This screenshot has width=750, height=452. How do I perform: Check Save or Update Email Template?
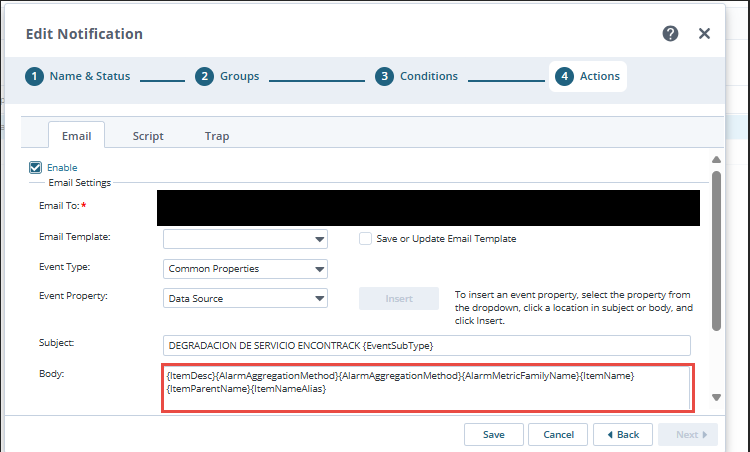pyautogui.click(x=365, y=239)
